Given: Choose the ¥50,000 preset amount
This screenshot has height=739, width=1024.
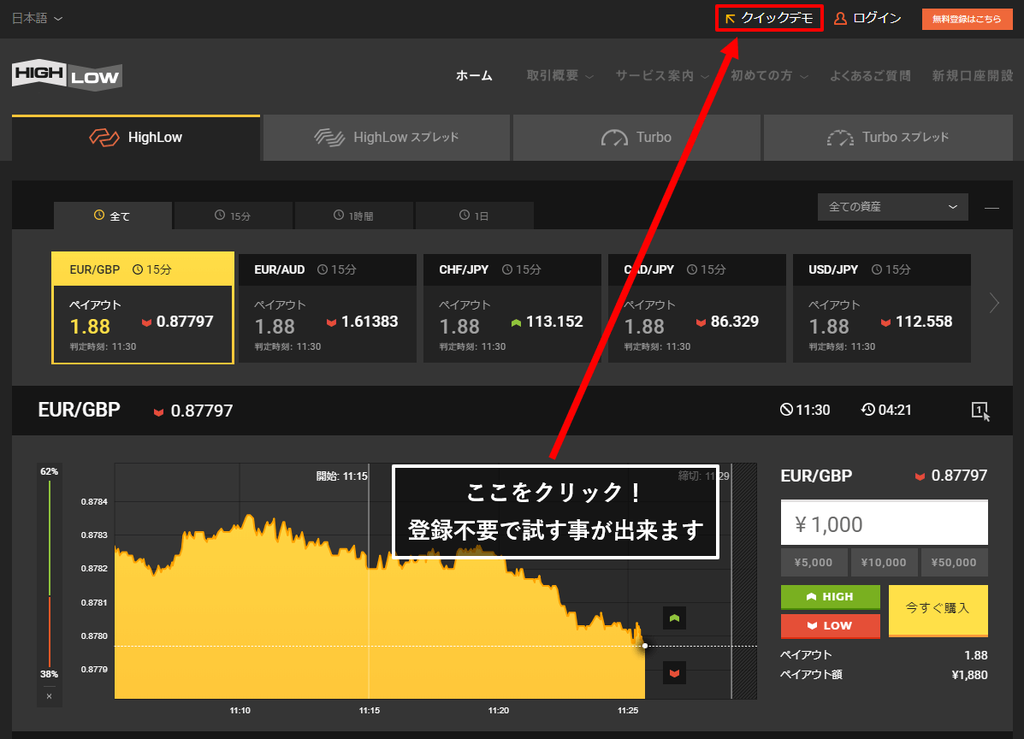Looking at the screenshot, I should pyautogui.click(x=954, y=563).
